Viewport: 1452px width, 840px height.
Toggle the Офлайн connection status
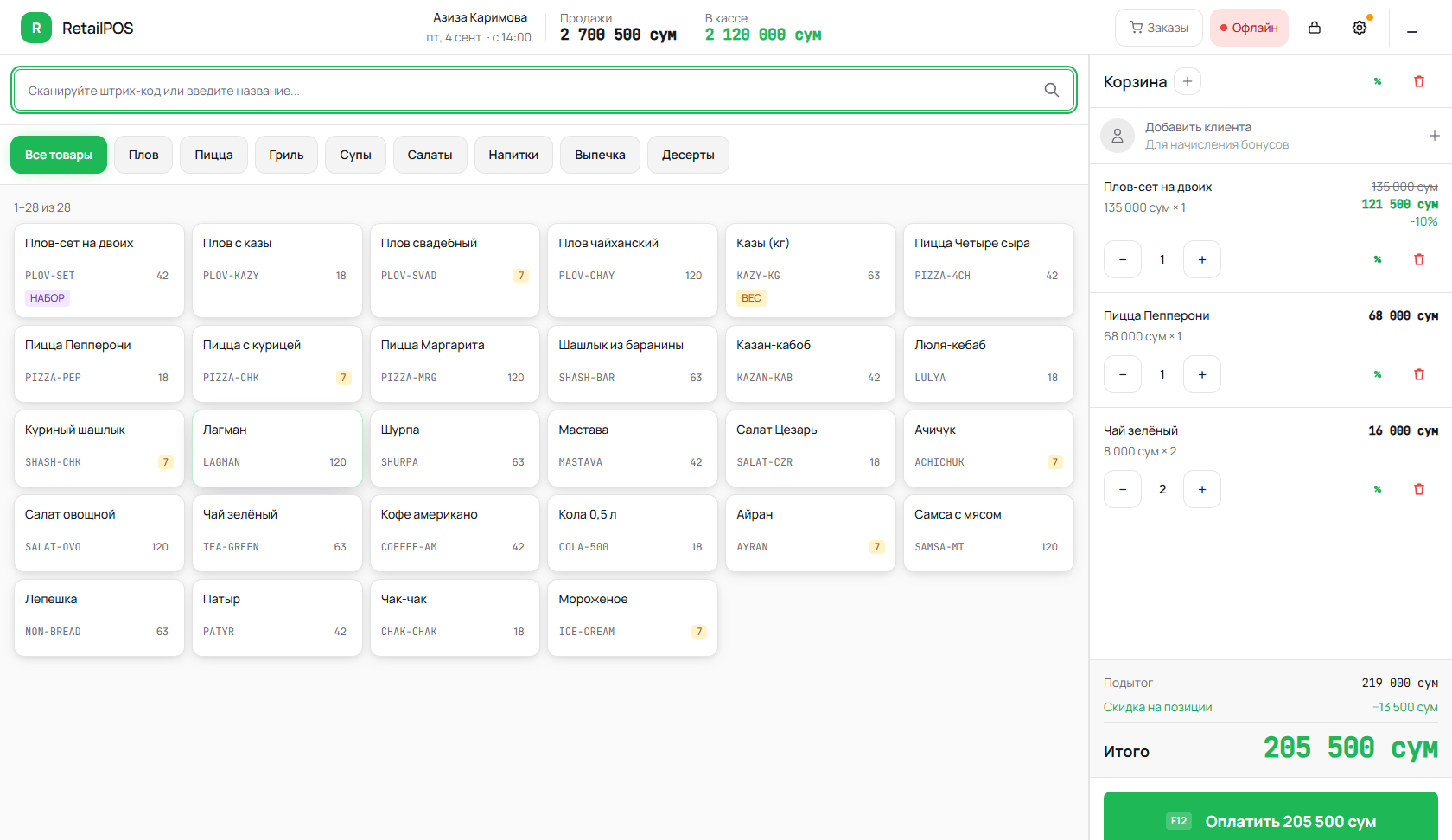(1249, 28)
